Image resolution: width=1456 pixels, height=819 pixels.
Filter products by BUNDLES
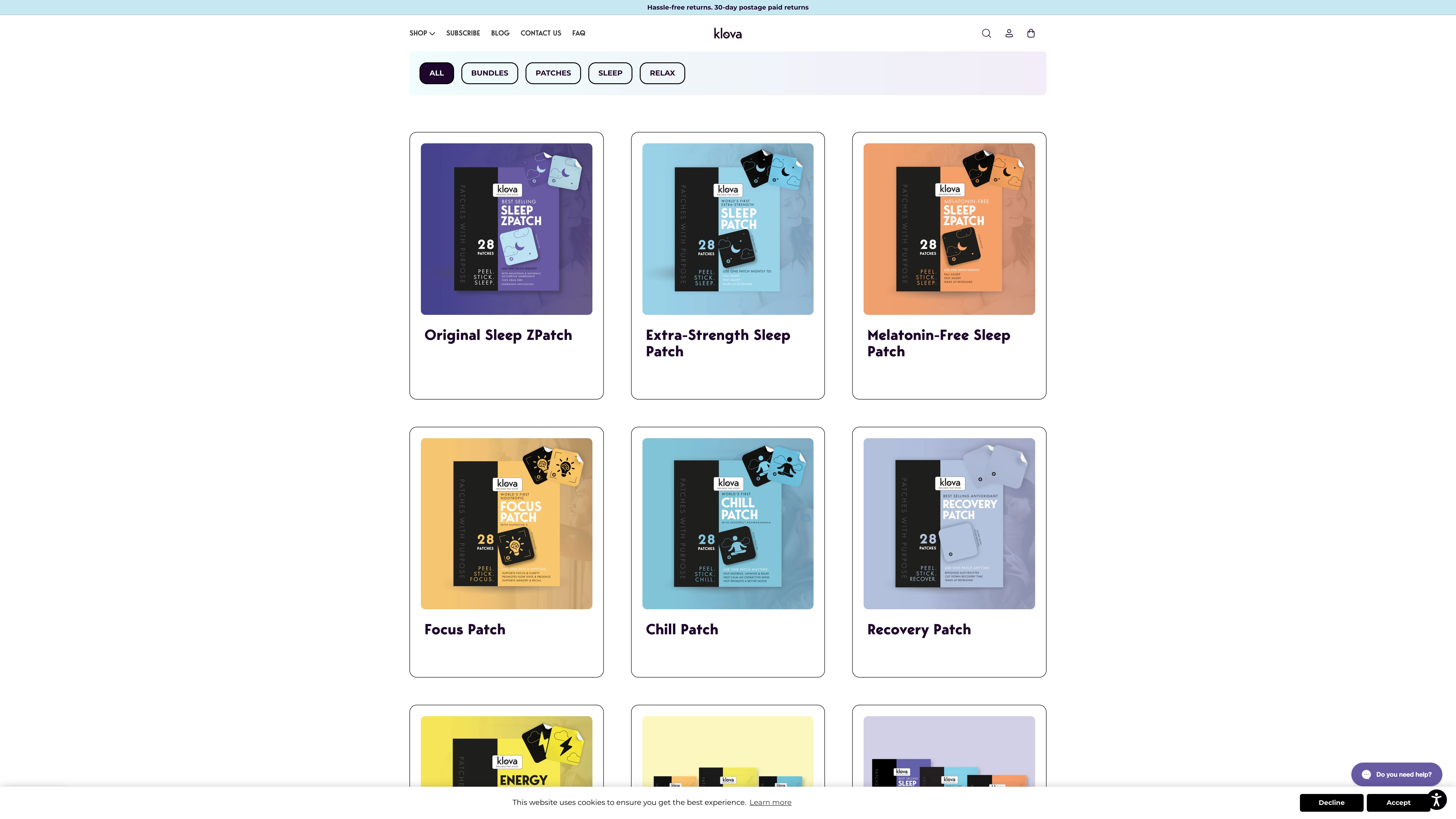[490, 72]
